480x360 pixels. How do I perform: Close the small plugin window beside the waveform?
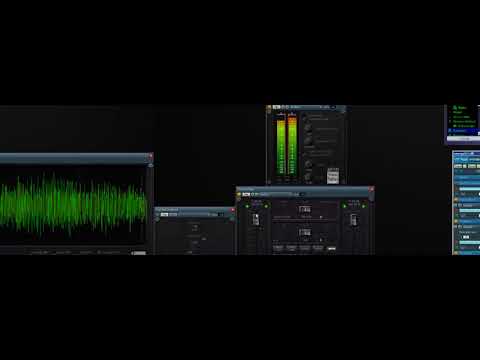[x=233, y=210]
